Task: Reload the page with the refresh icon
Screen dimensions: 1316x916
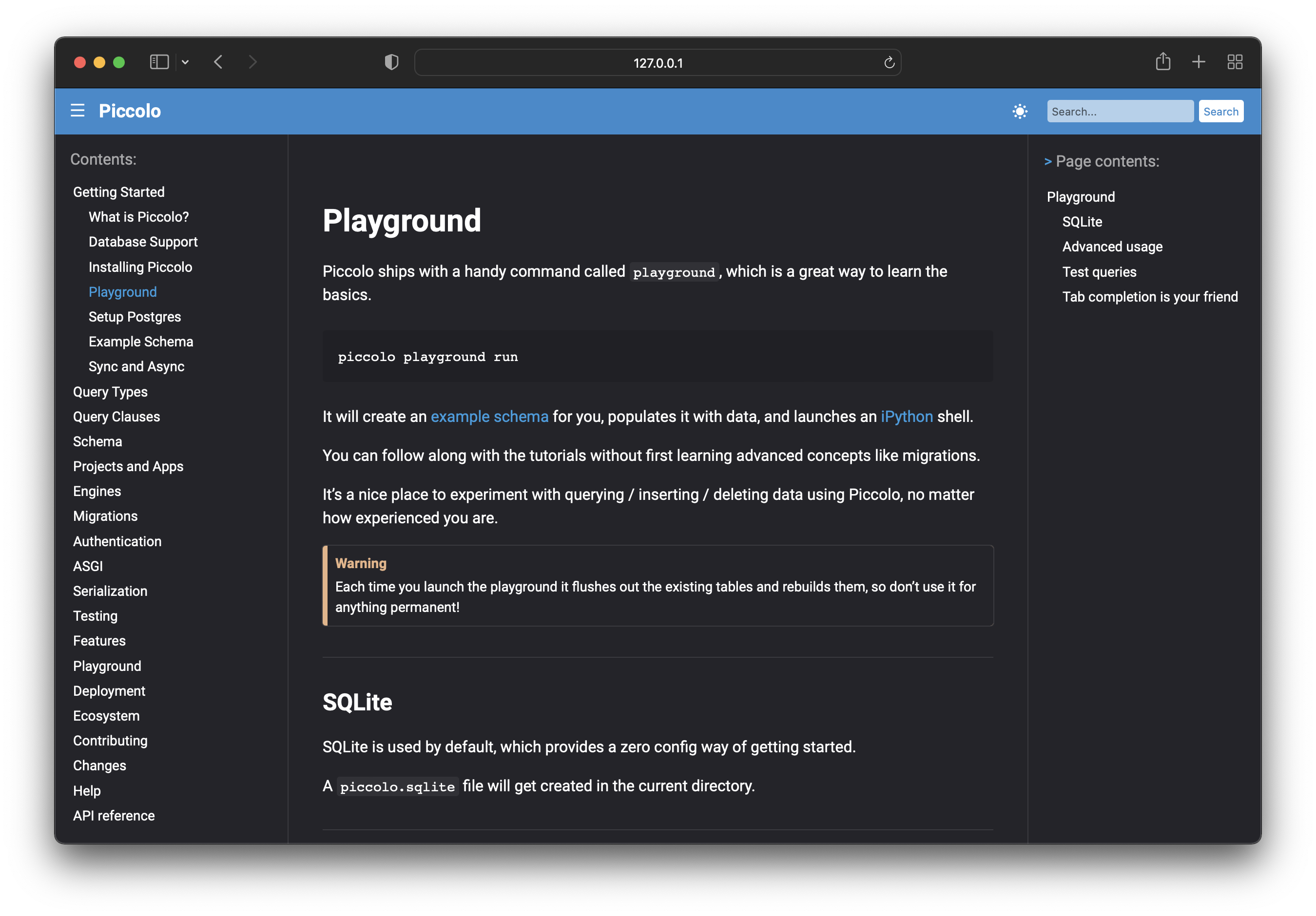Action: (889, 62)
